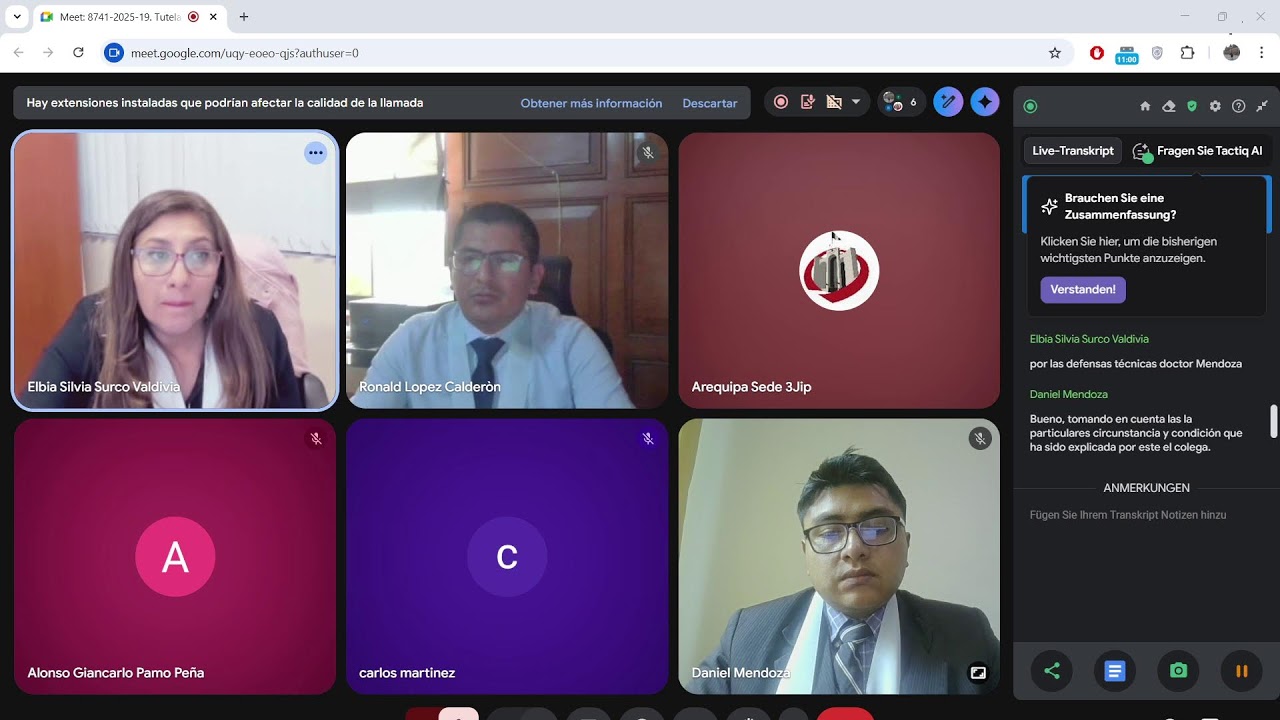Switch to the Fragen Sie Tactiq AI tab

[1198, 151]
